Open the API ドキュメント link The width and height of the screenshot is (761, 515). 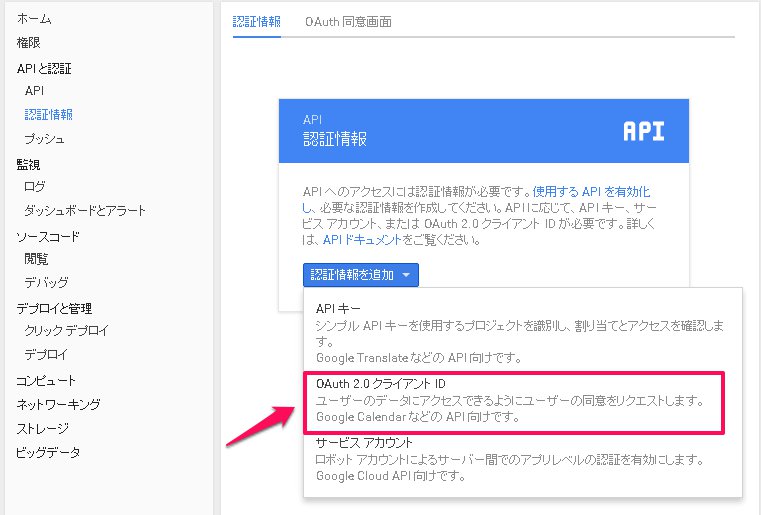click(362, 240)
